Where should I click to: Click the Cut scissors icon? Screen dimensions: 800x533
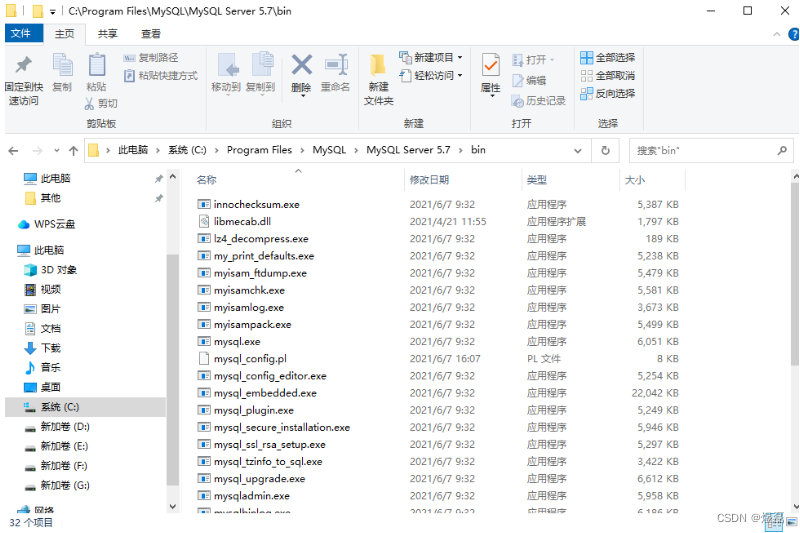pyautogui.click(x=89, y=104)
